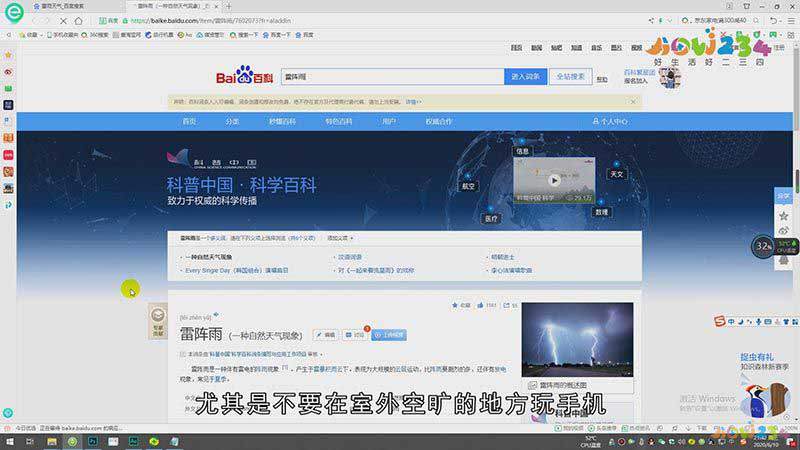The width and height of the screenshot is (800, 450).
Task: Open the browser hamburger menu
Action: [791, 20]
